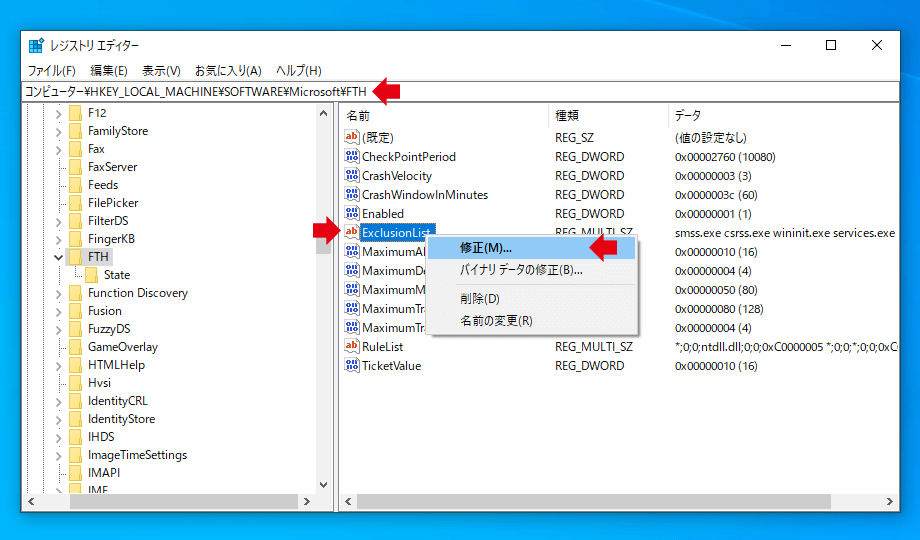
Task: Click the Registry Editor app icon in title bar
Action: tap(36, 45)
